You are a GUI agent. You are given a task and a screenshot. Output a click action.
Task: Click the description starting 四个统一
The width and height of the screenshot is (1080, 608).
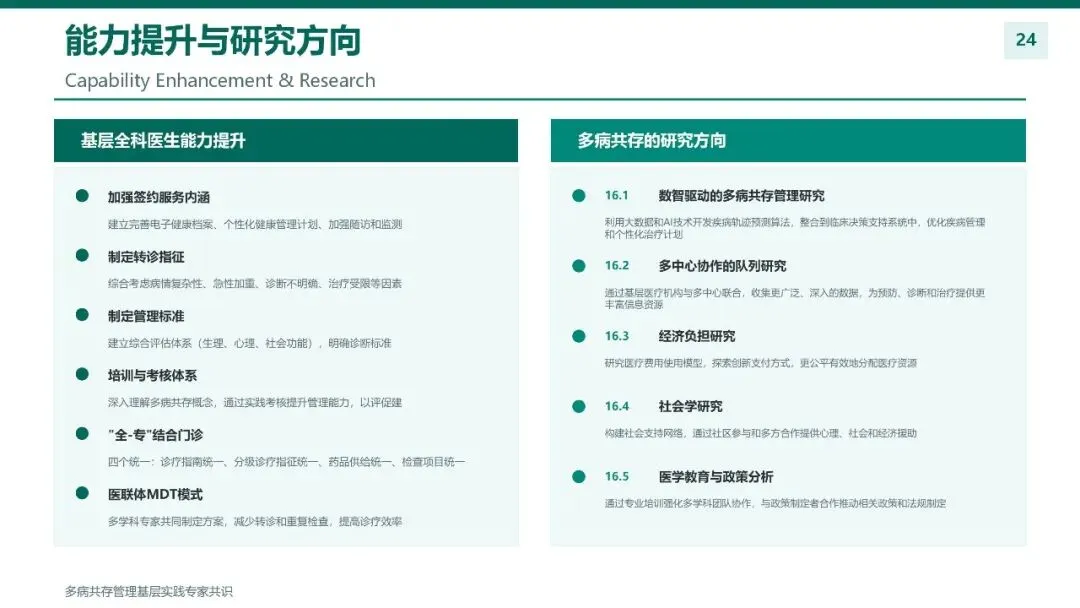pos(287,461)
